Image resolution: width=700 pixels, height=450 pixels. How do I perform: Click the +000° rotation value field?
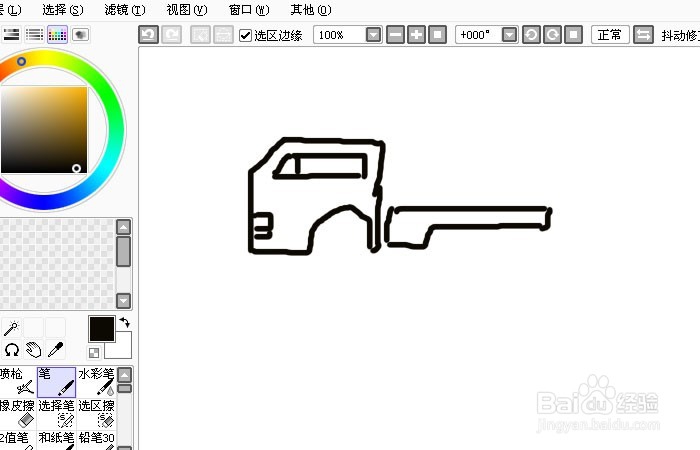pos(478,35)
